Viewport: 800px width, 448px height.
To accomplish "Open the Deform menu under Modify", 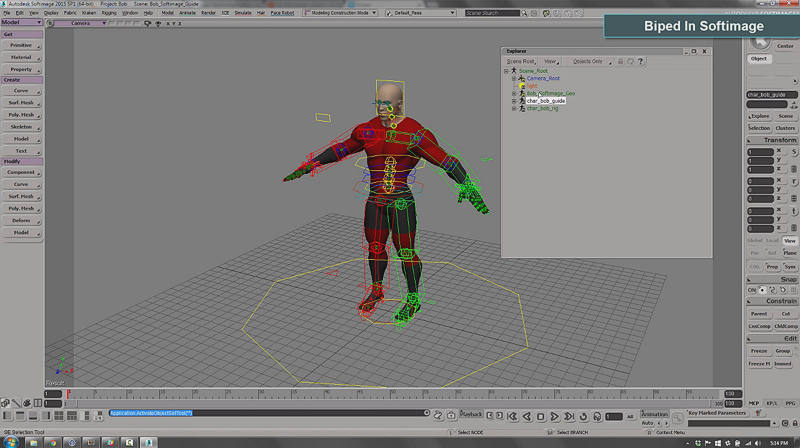I will pos(21,220).
